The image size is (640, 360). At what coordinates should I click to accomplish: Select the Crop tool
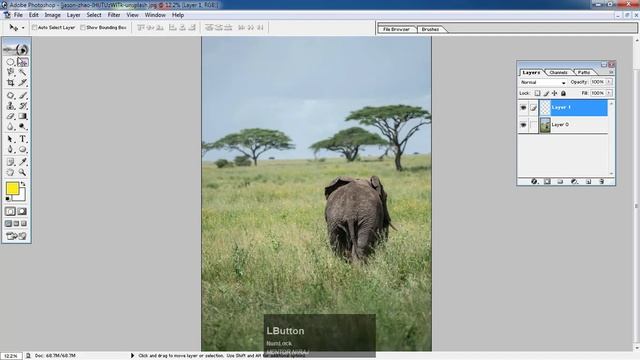click(x=10, y=82)
